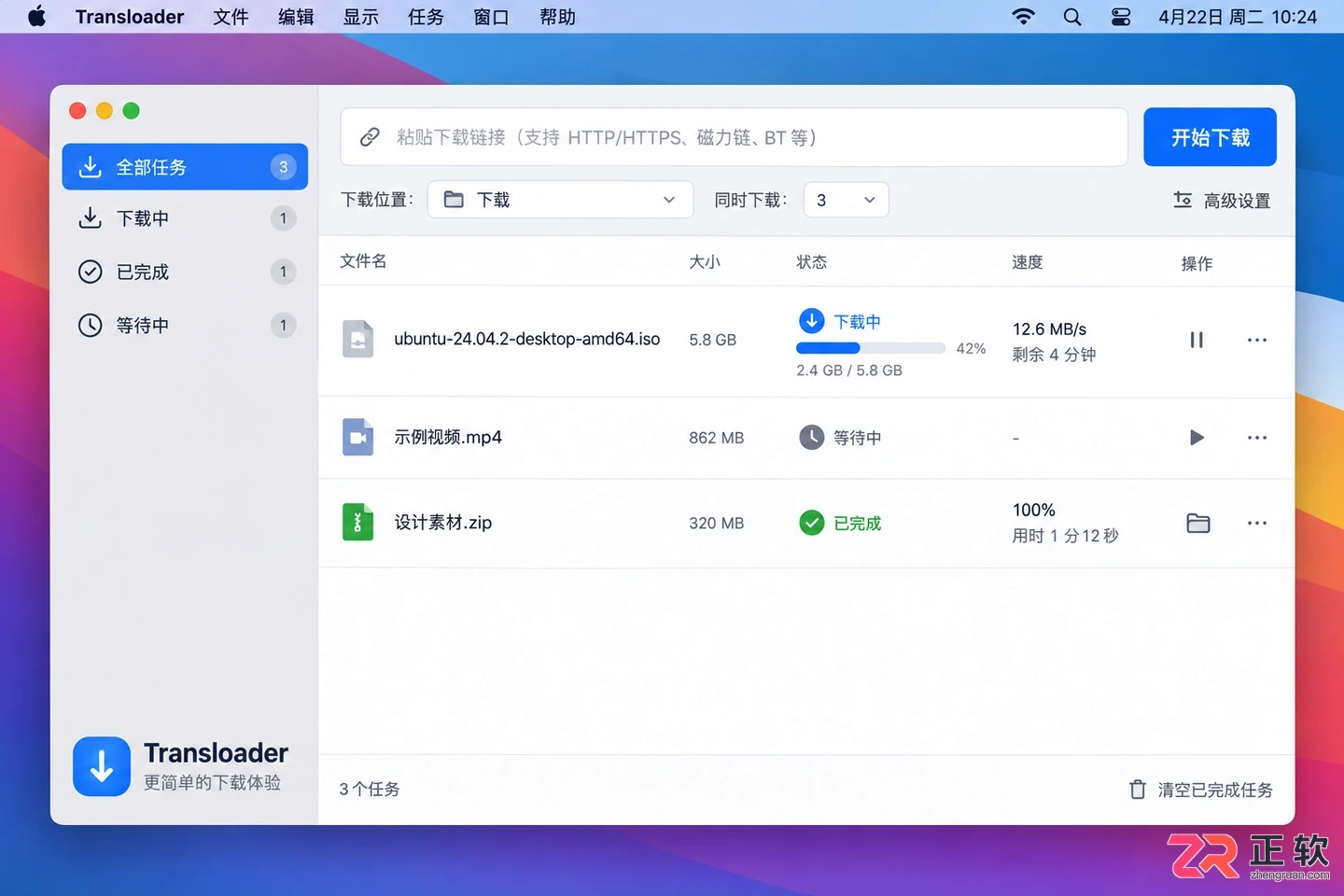1344x896 pixels.
Task: Click the menu bar date and time
Action: 1238,17
